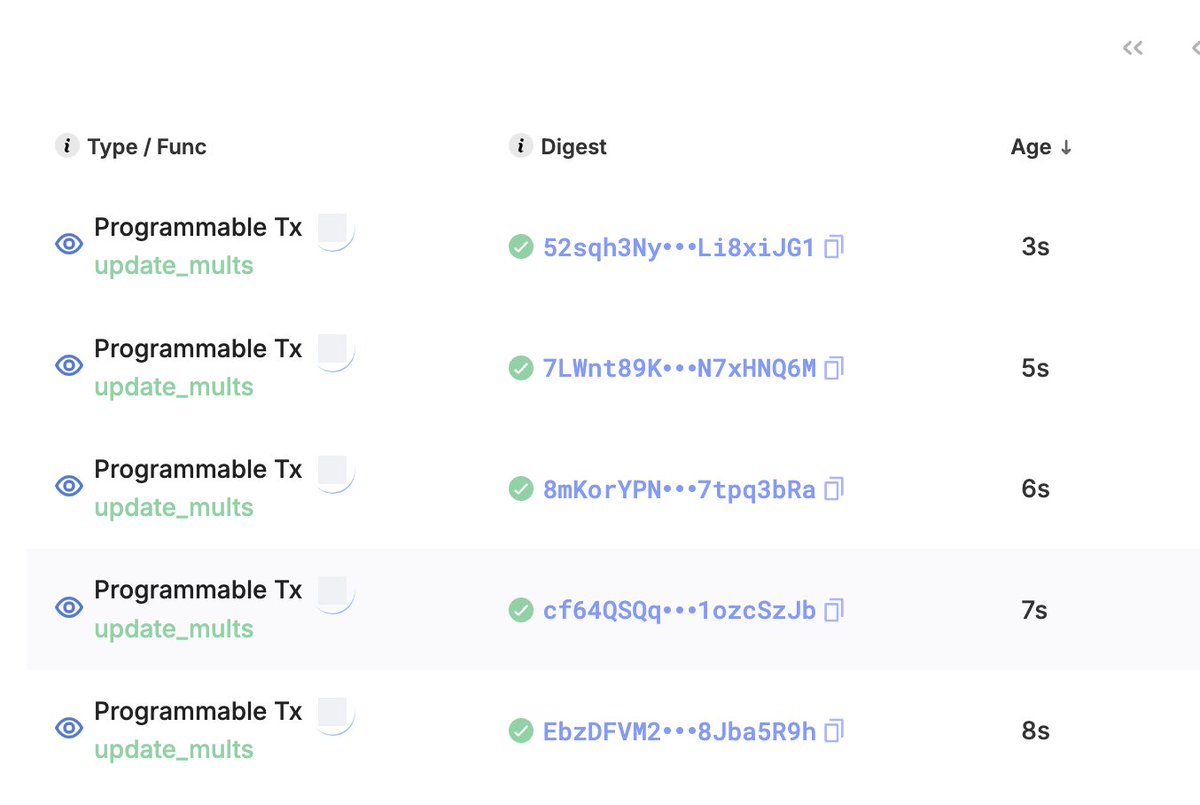Copy digest cf64QSQq•••1ozcSzJb with copy icon

click(x=834, y=610)
